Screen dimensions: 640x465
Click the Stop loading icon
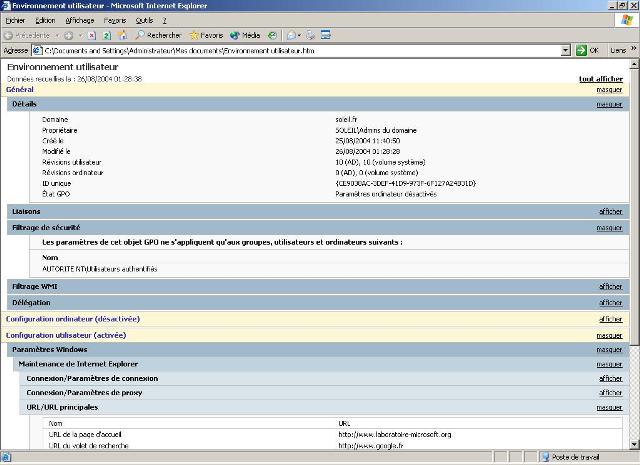[x=92, y=35]
